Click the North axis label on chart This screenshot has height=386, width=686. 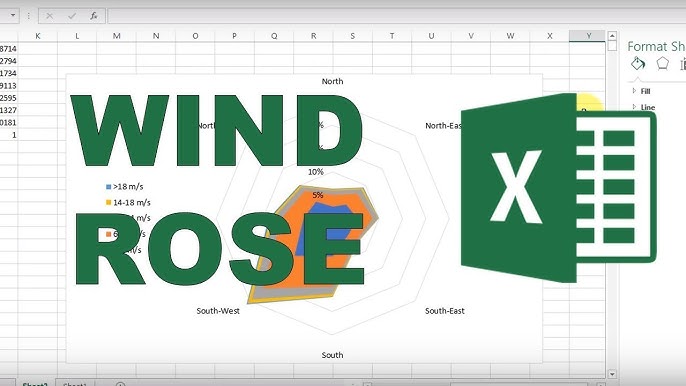pyautogui.click(x=332, y=81)
